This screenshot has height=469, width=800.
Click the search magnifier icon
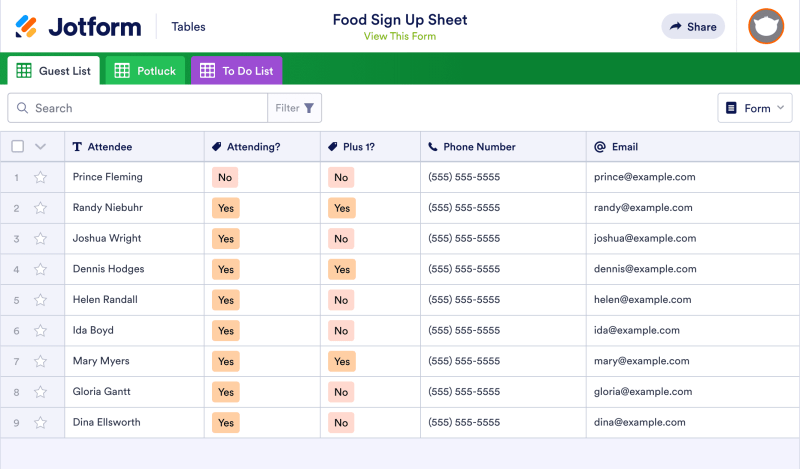22,108
